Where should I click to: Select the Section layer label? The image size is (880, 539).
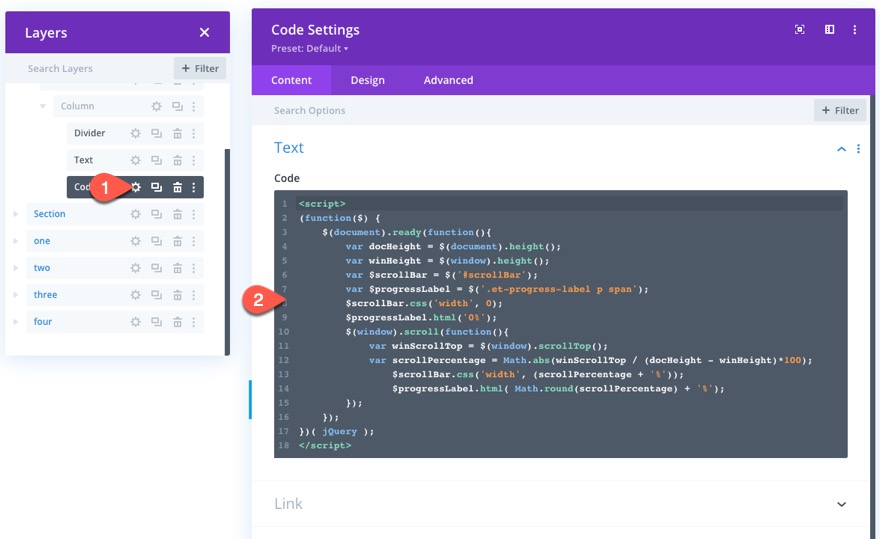click(49, 214)
